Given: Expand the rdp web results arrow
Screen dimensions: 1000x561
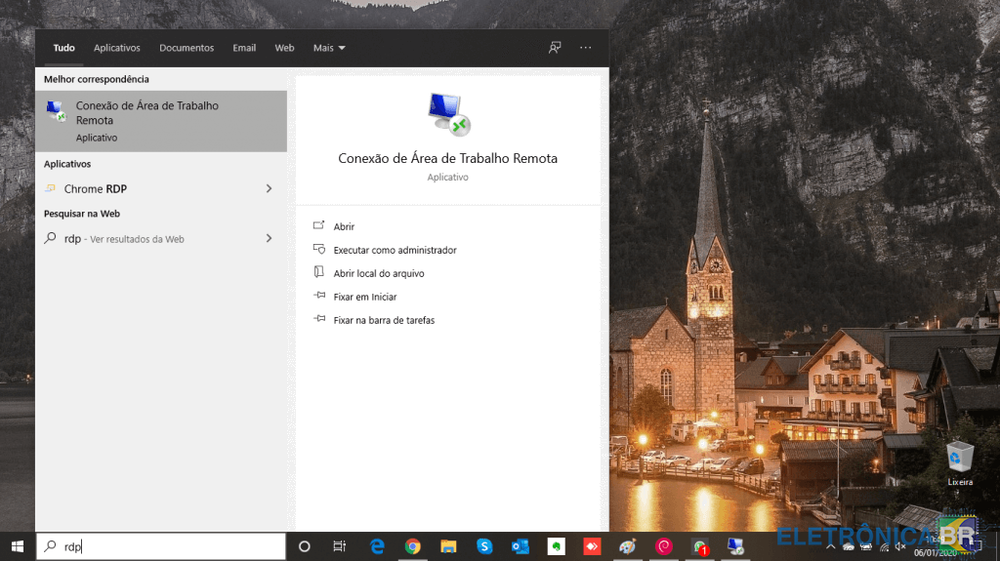Looking at the screenshot, I should [269, 239].
